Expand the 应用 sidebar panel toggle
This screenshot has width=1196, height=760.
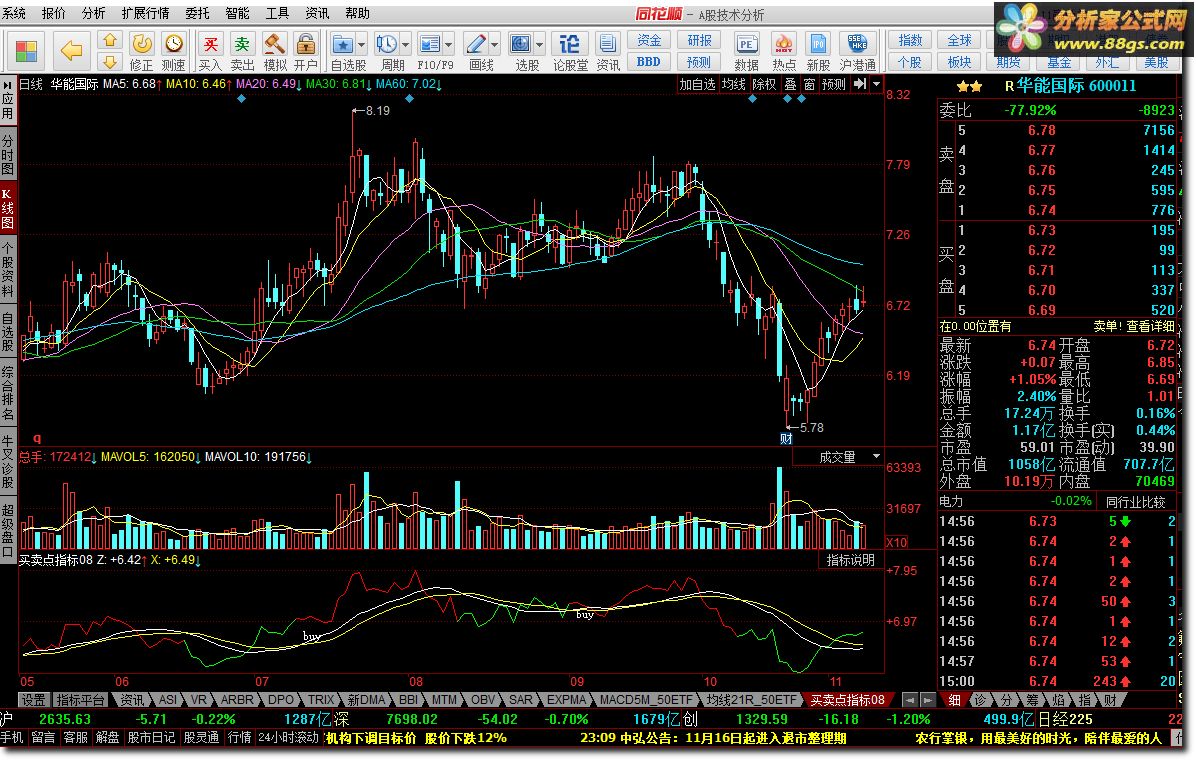click(x=8, y=100)
